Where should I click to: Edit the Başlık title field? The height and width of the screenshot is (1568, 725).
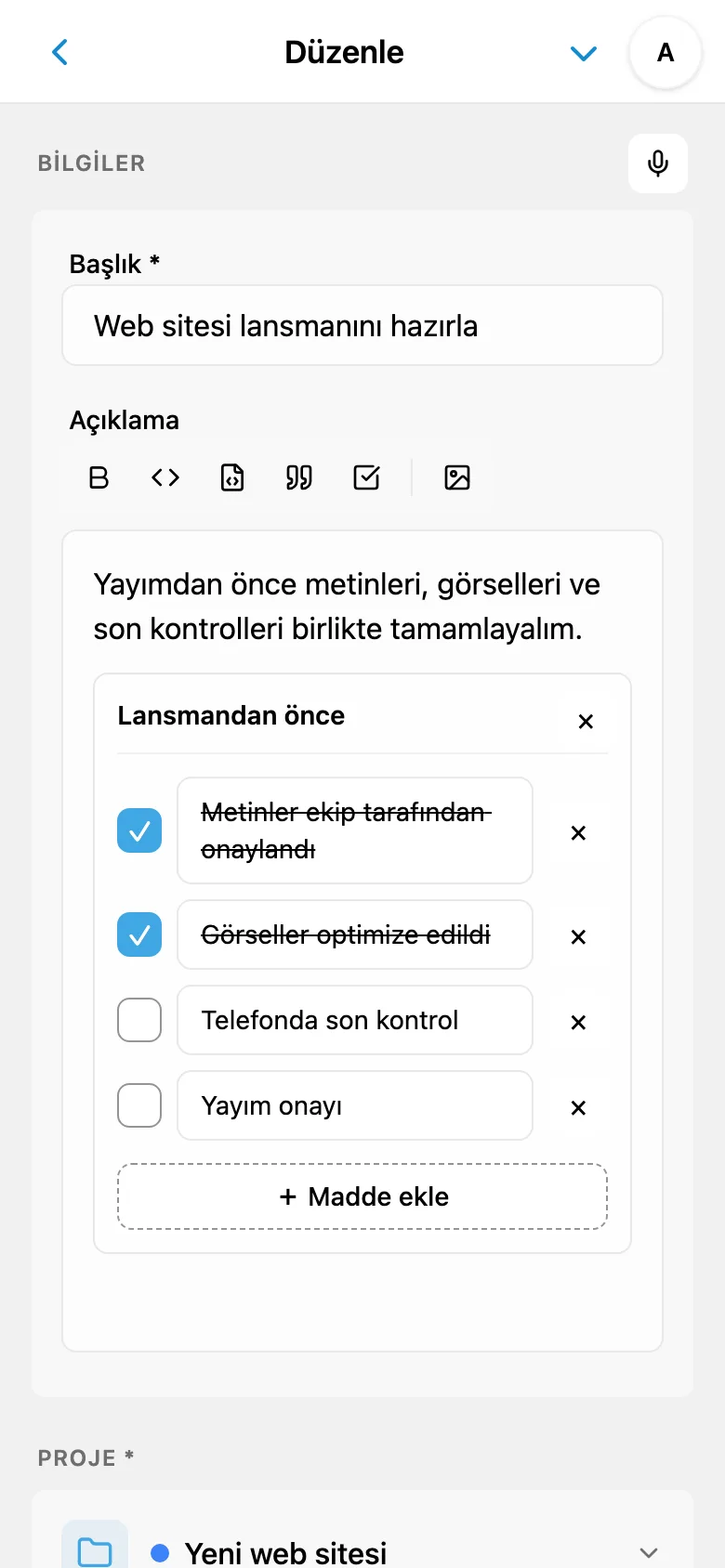click(x=362, y=325)
